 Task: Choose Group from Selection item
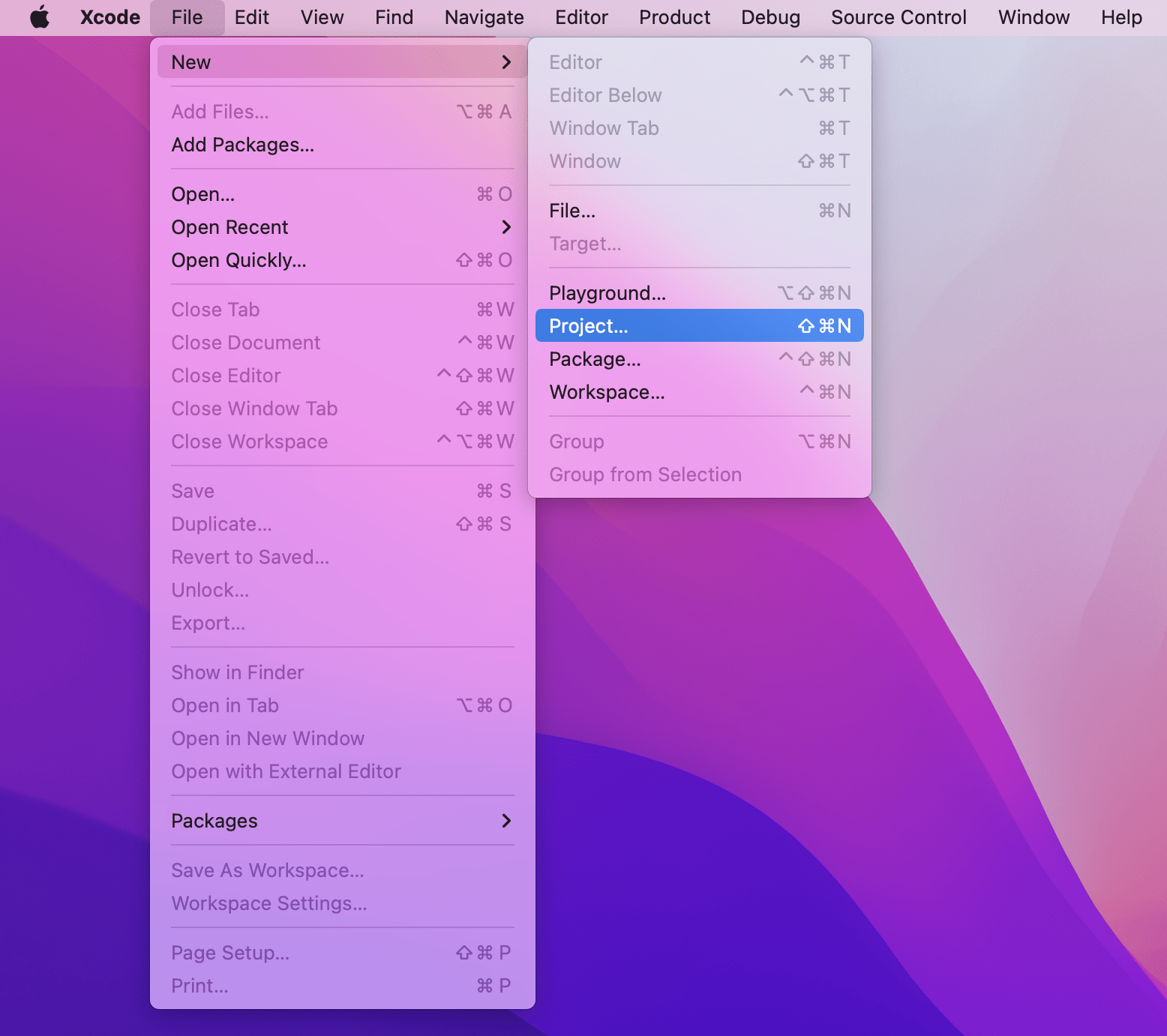700,475
